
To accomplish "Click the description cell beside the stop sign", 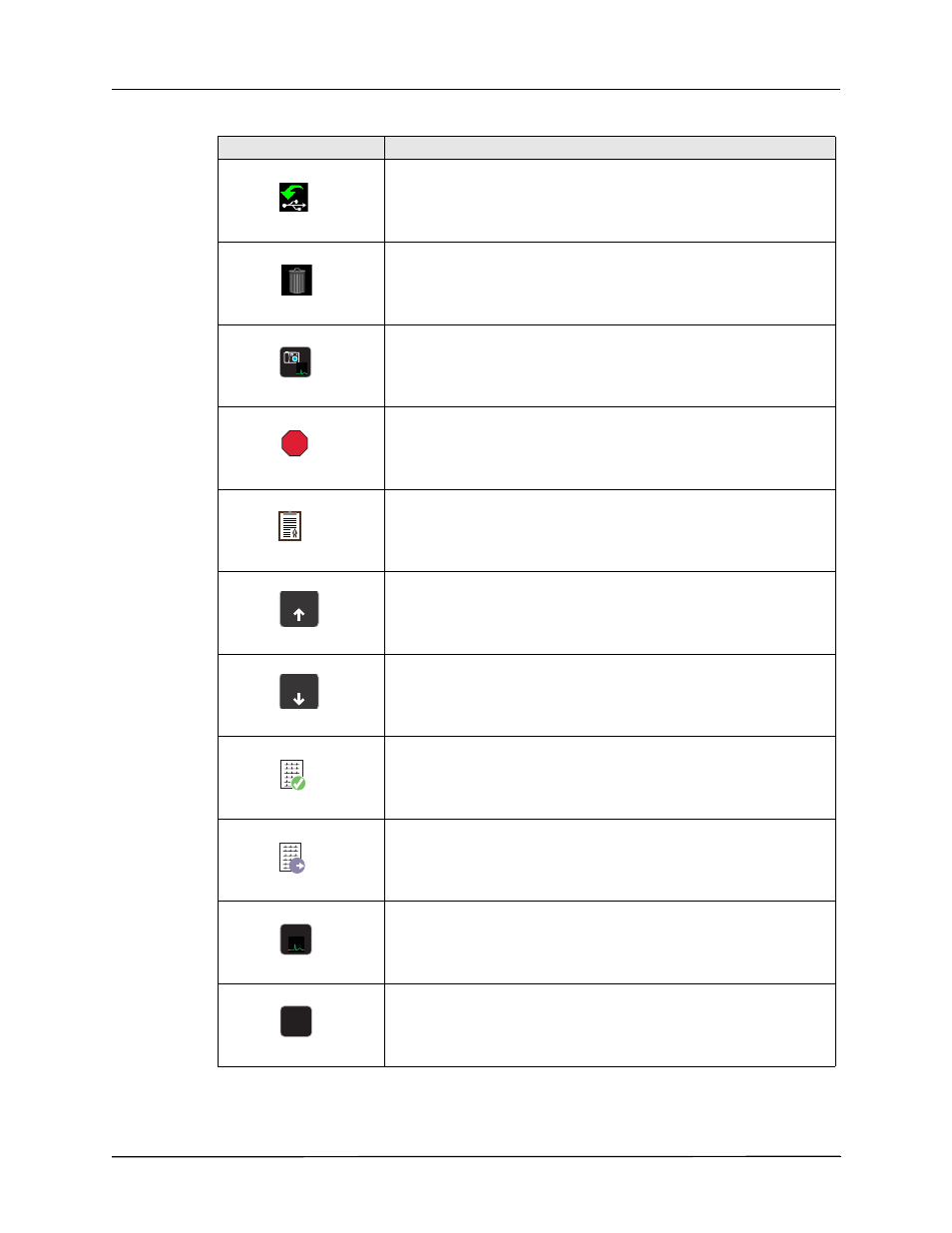I will coord(610,448).
